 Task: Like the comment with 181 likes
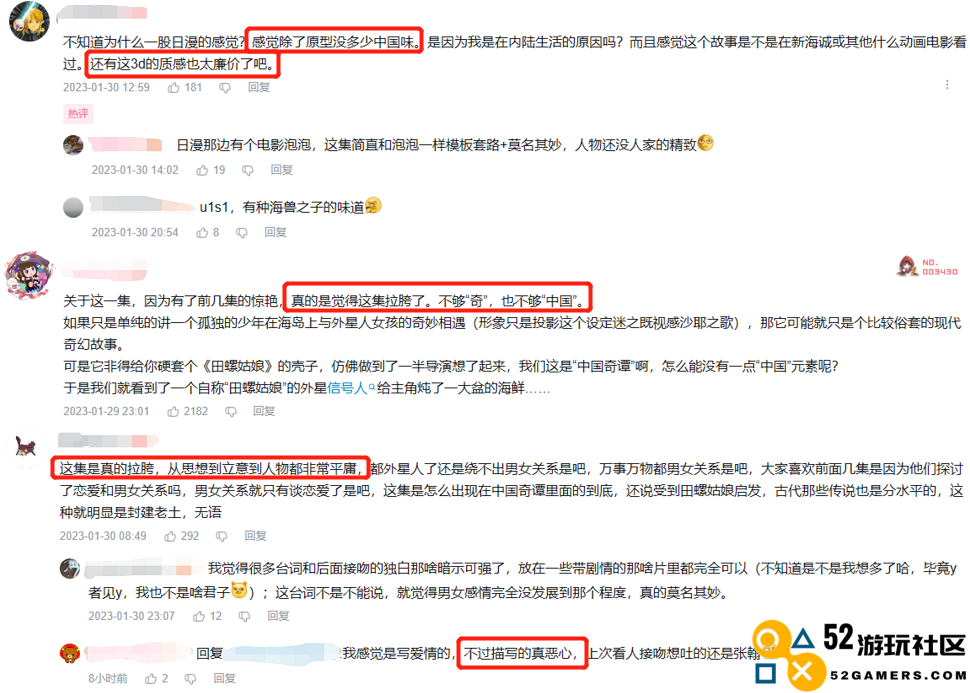click(173, 88)
